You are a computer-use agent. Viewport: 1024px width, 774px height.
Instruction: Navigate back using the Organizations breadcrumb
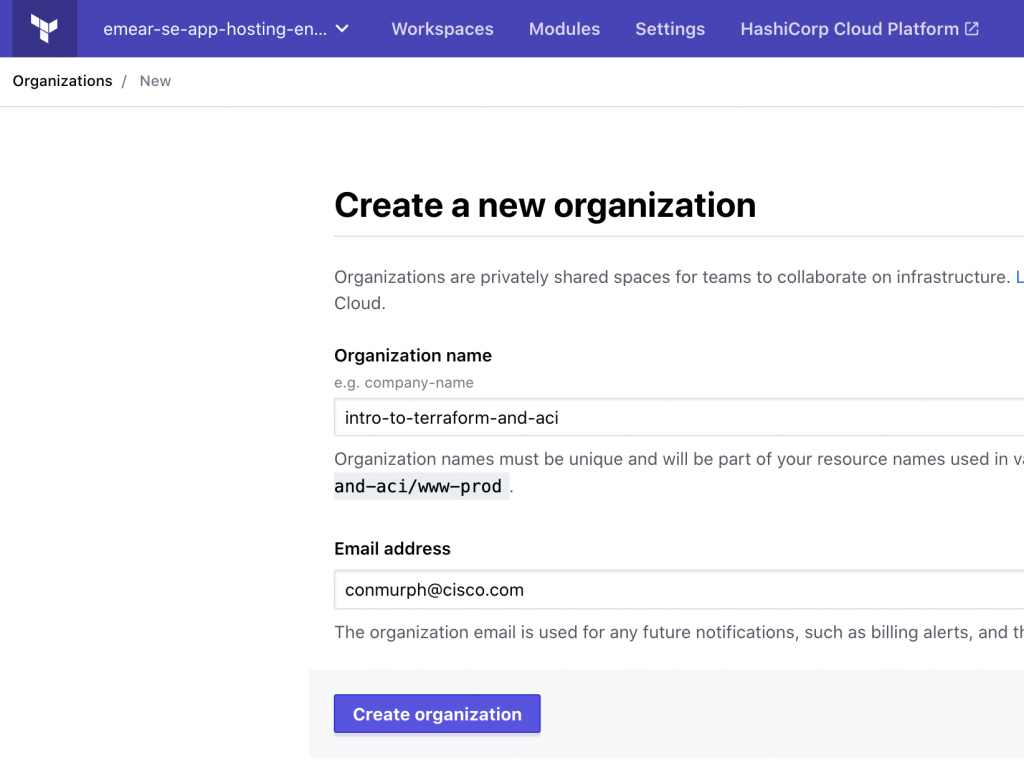pos(62,81)
